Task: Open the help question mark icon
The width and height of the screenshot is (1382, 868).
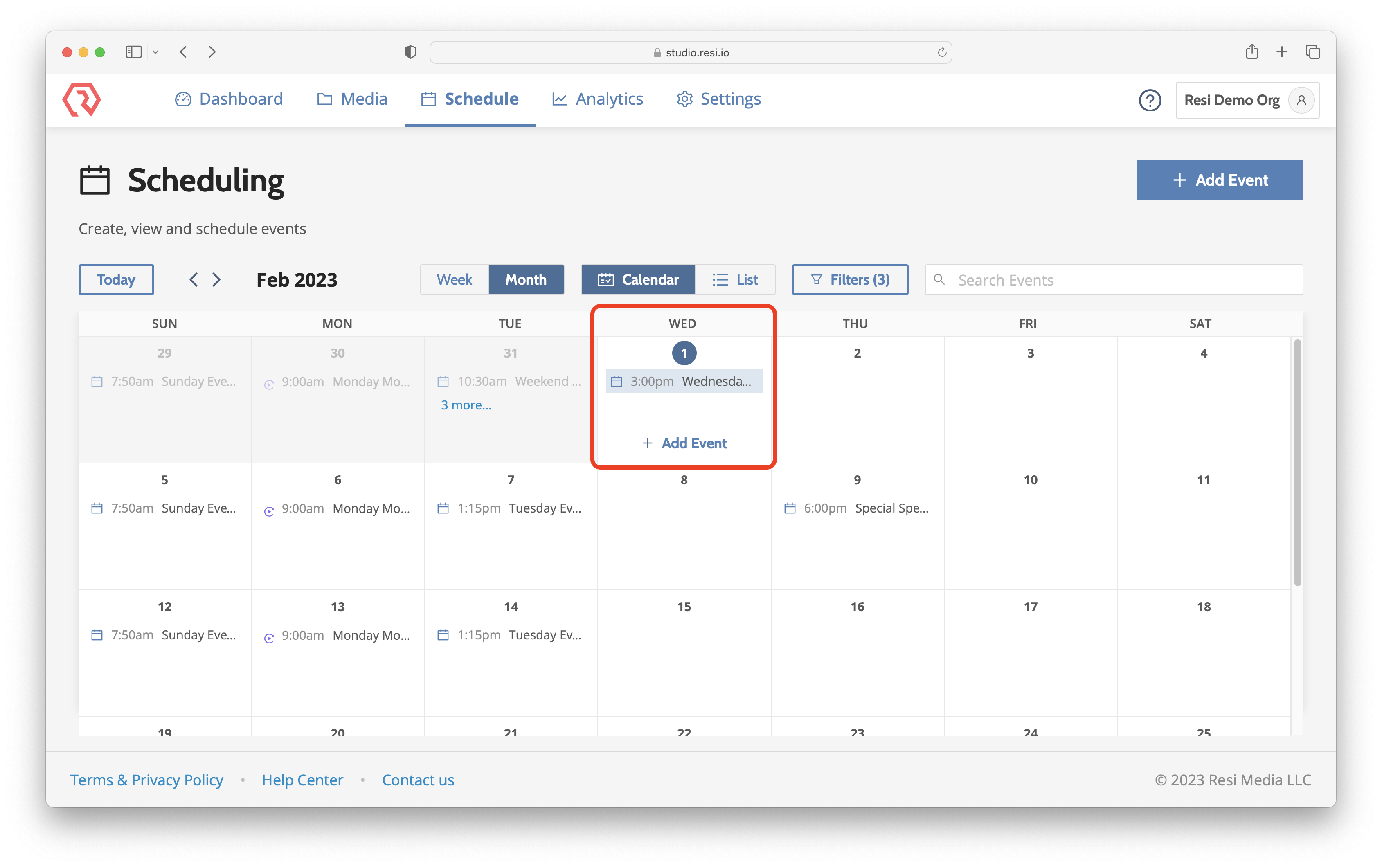Action: click(x=1150, y=100)
